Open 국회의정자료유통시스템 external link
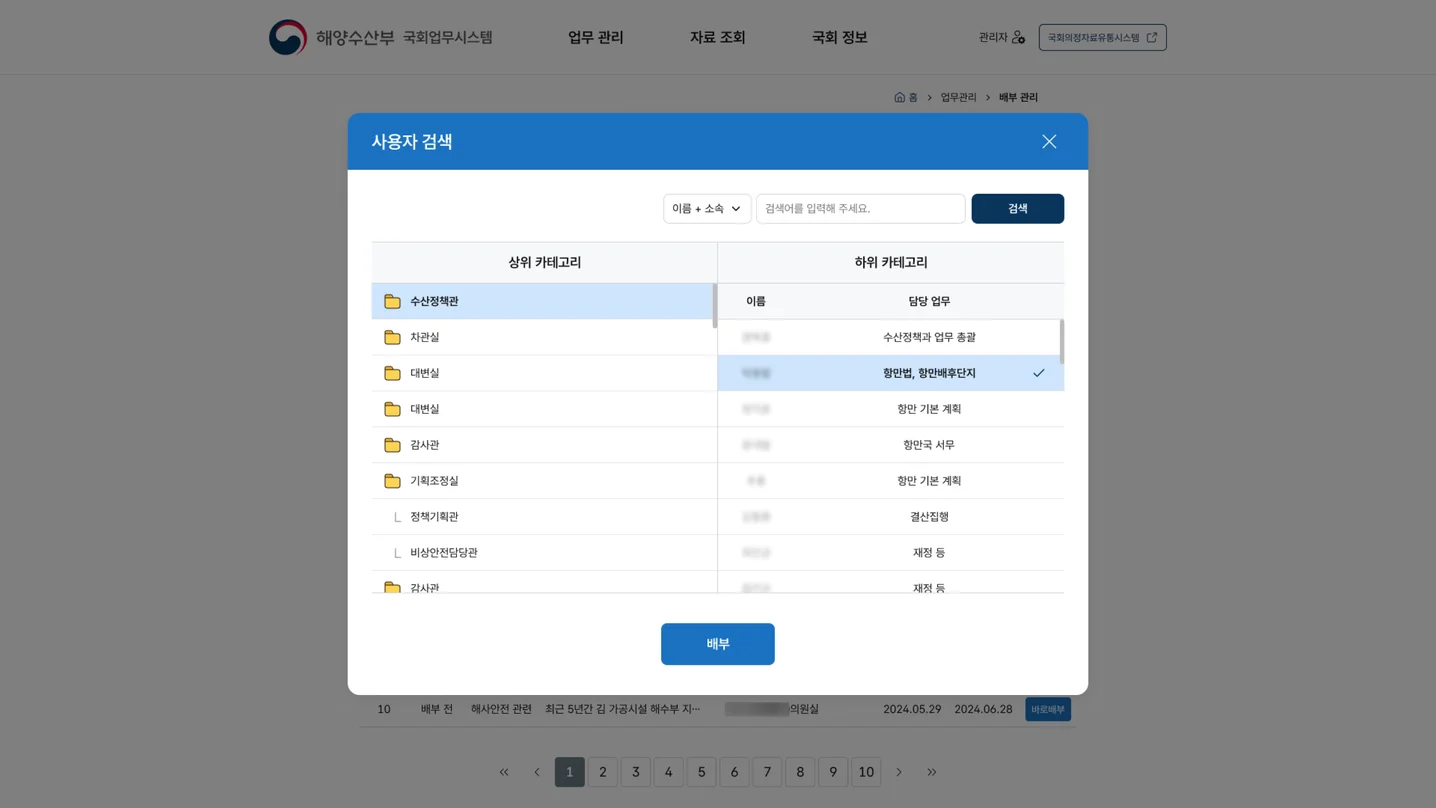1436x808 pixels. point(1102,37)
